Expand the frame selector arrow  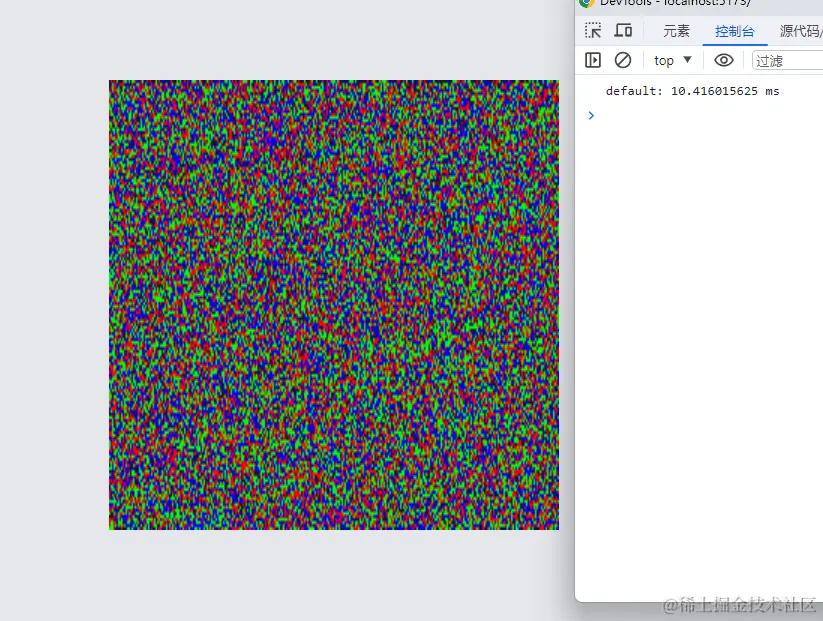(x=687, y=60)
